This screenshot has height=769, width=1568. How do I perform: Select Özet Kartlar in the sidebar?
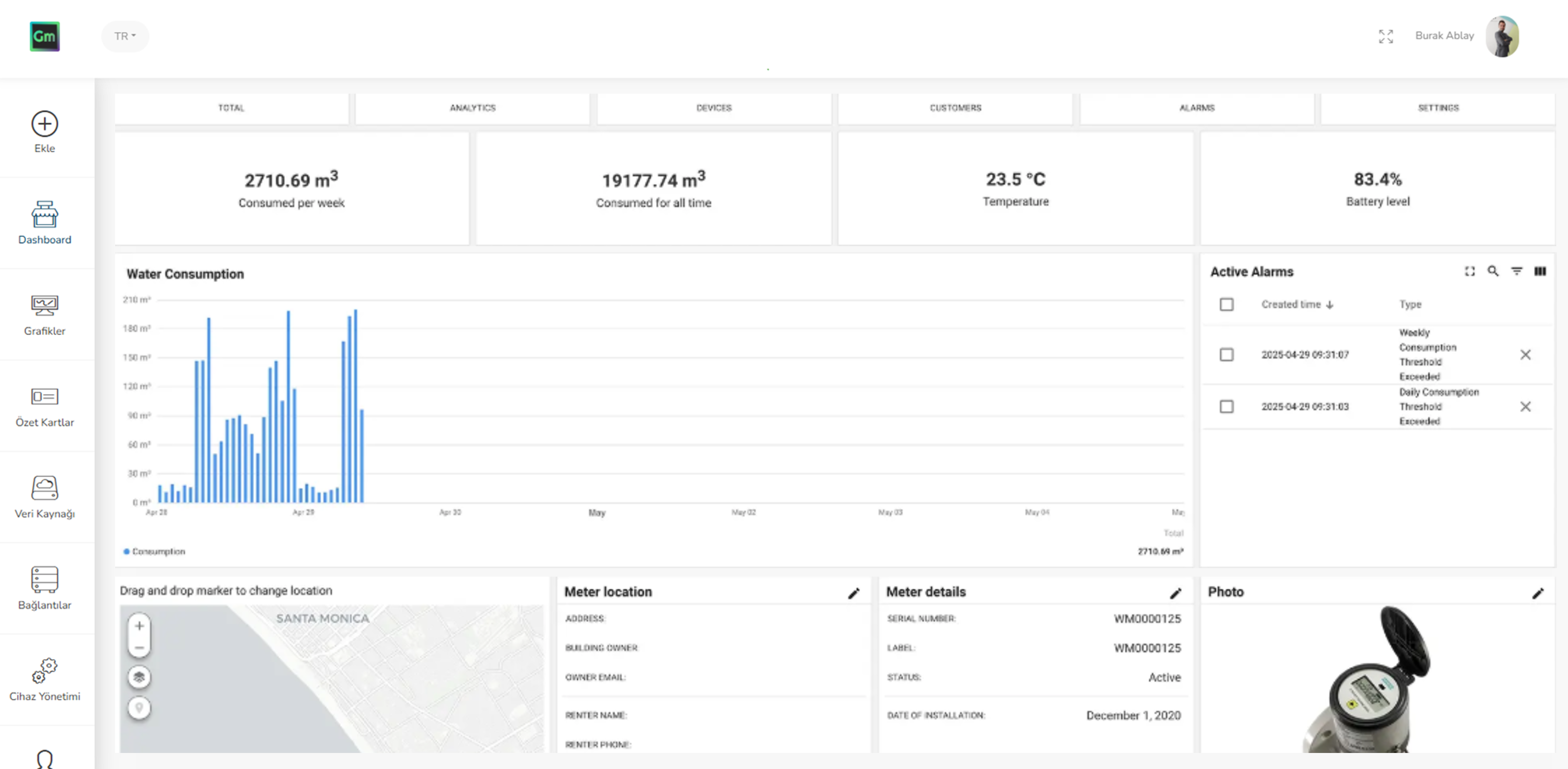(x=45, y=405)
